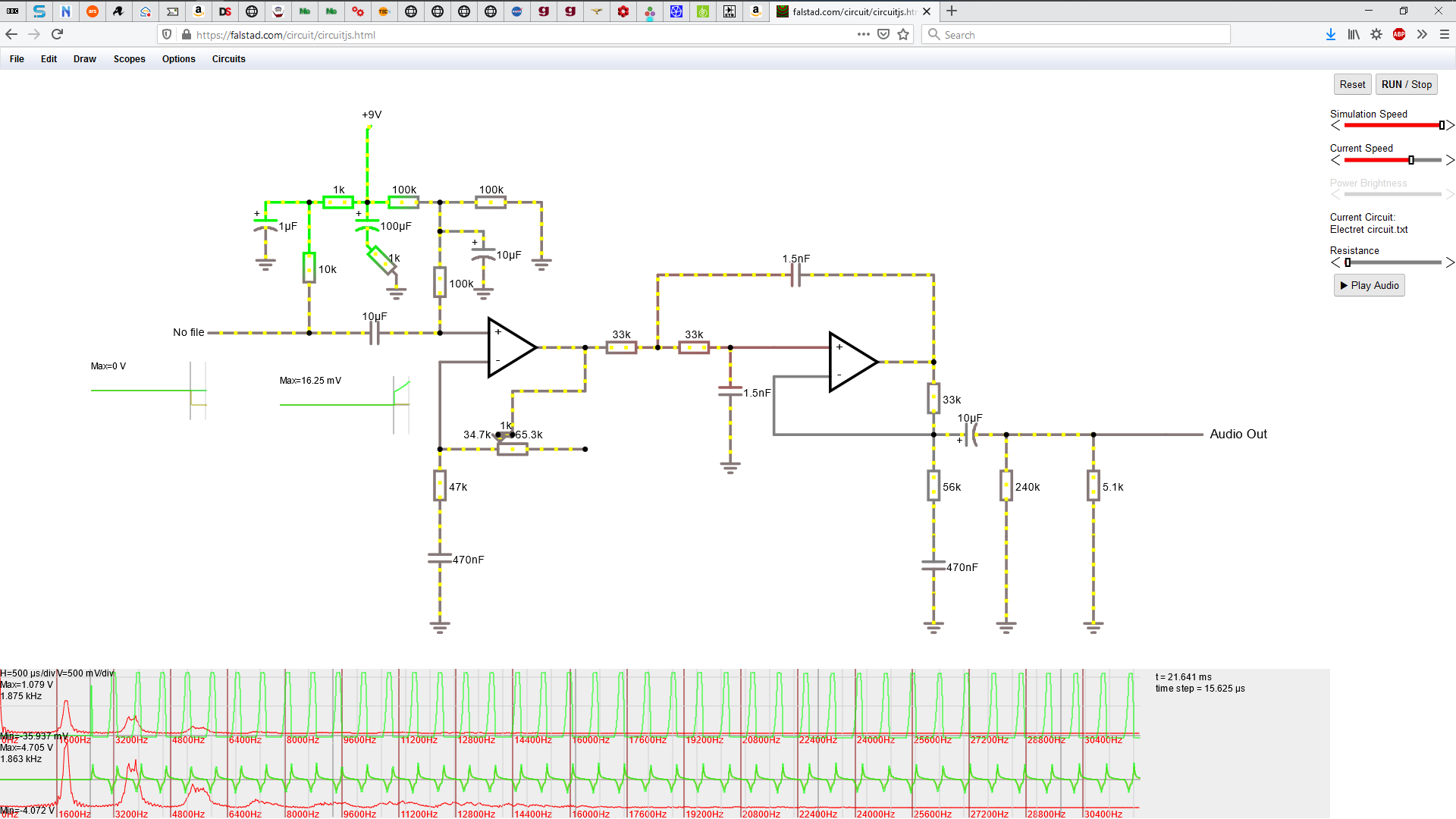Save page to Pocket
Image resolution: width=1456 pixels, height=819 pixels.
pos(883,34)
